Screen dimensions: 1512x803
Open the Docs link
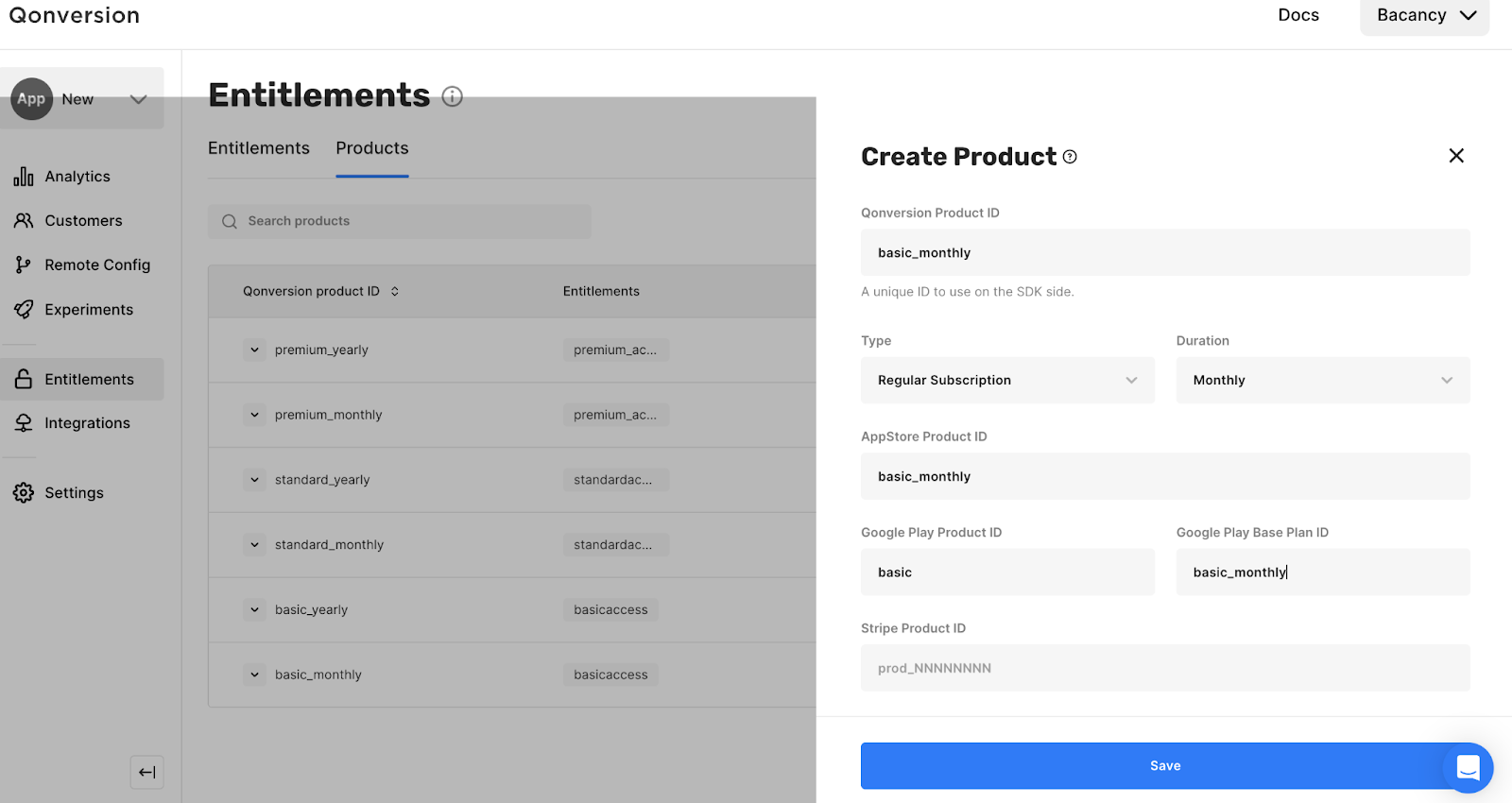tap(1298, 15)
